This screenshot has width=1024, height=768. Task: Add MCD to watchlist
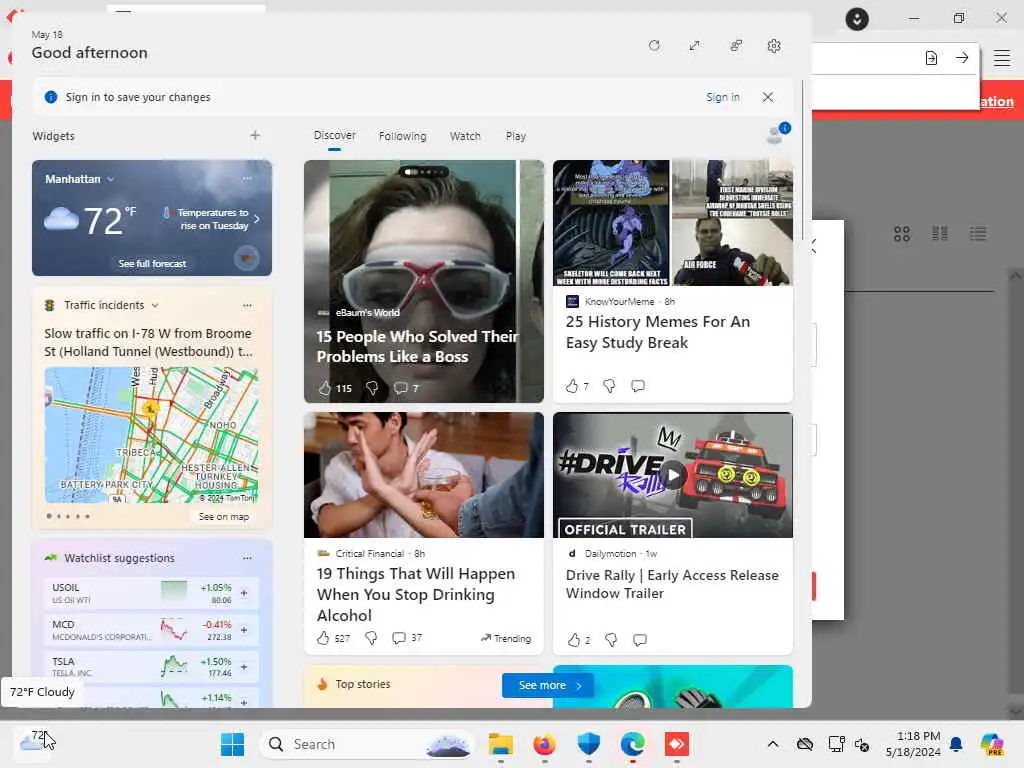pos(244,630)
